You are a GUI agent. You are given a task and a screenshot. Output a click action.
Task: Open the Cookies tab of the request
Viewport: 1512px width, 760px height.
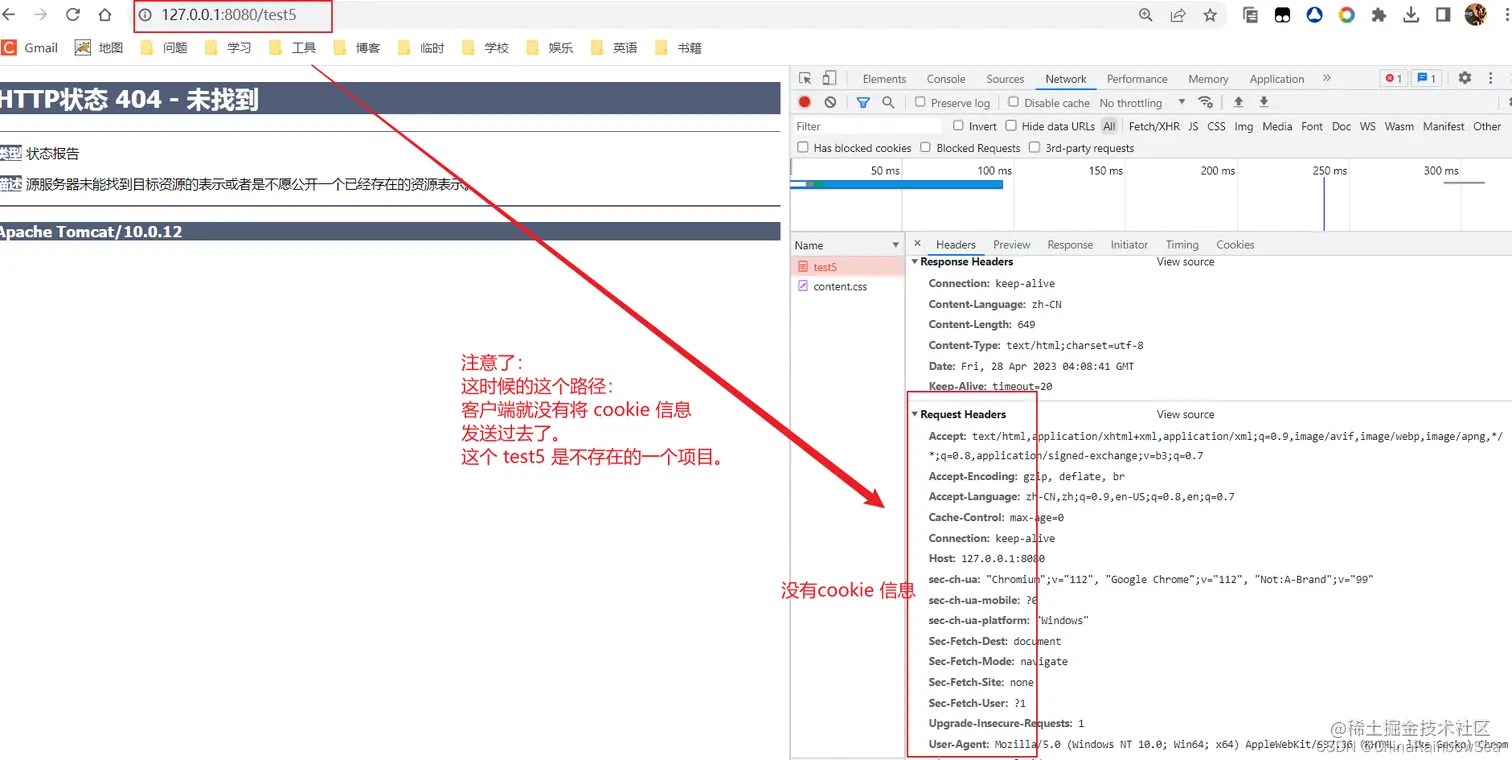tap(1235, 245)
